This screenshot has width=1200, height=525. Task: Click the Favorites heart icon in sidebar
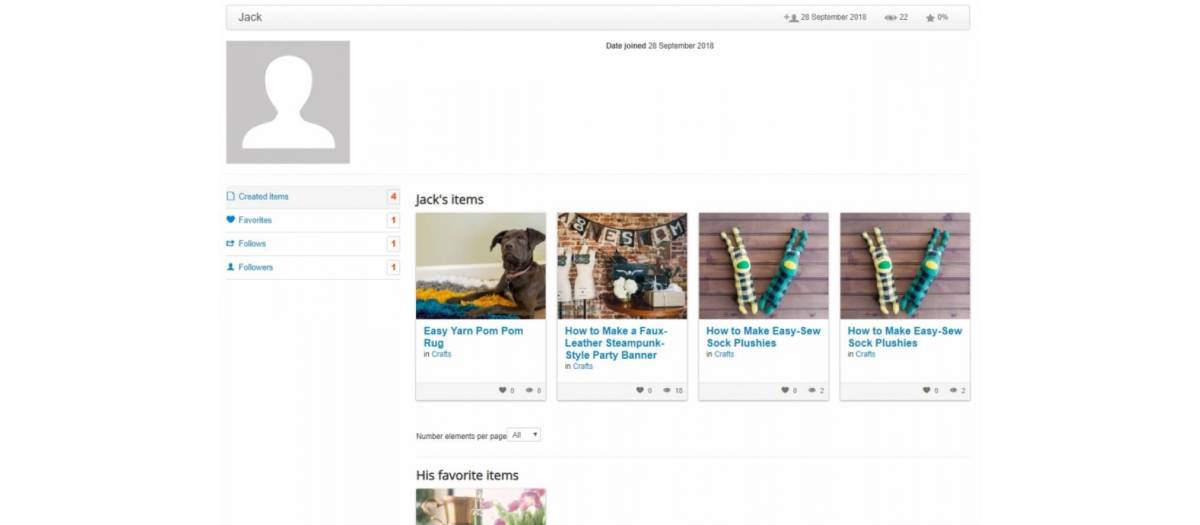pos(230,220)
